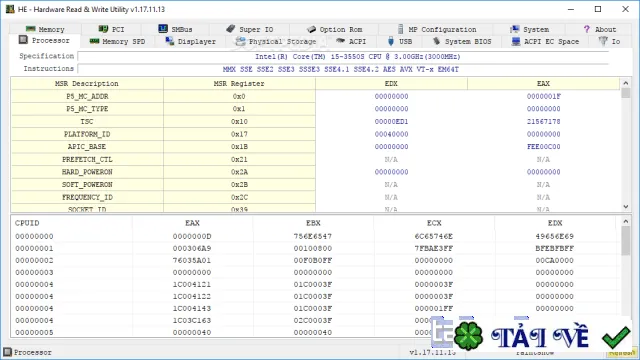
Task: Click the MSR Description column header
Action: (87, 83)
